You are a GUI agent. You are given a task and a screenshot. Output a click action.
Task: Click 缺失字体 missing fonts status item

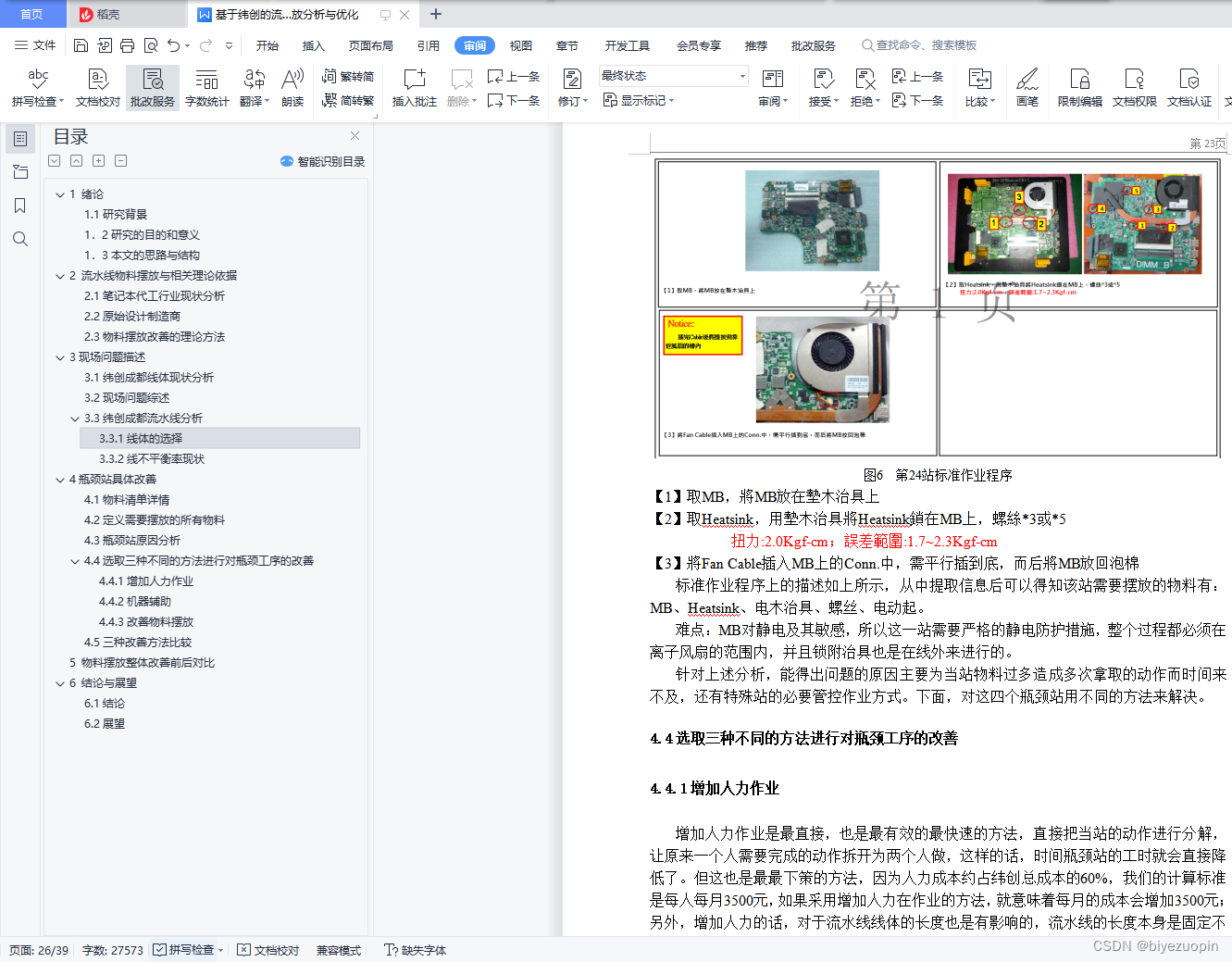(416, 950)
